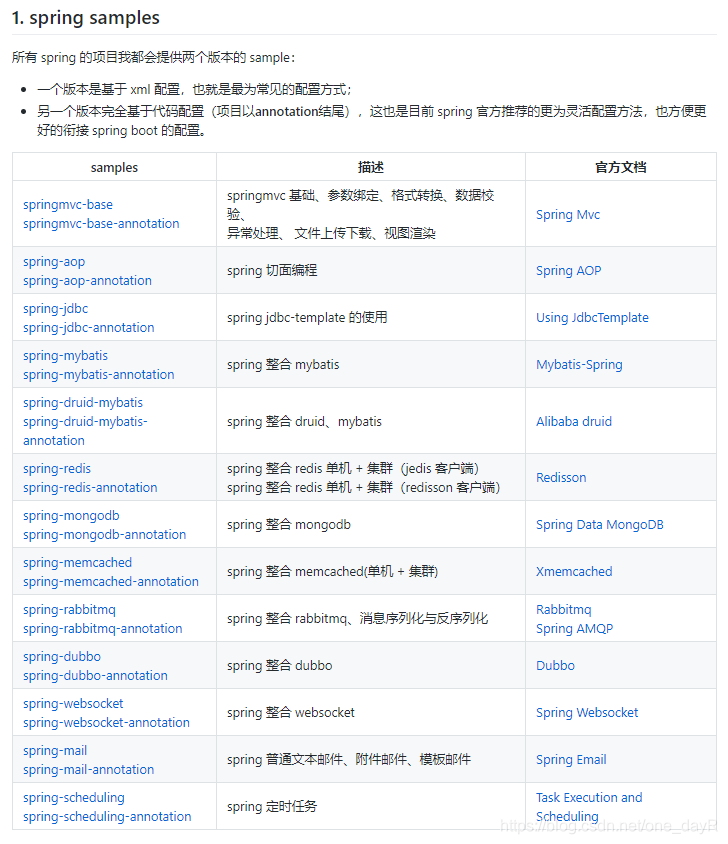Viewport: 728px width, 844px height.
Task: Click the bullet '一个版本是基于 xml 配置'
Action: [194, 89]
